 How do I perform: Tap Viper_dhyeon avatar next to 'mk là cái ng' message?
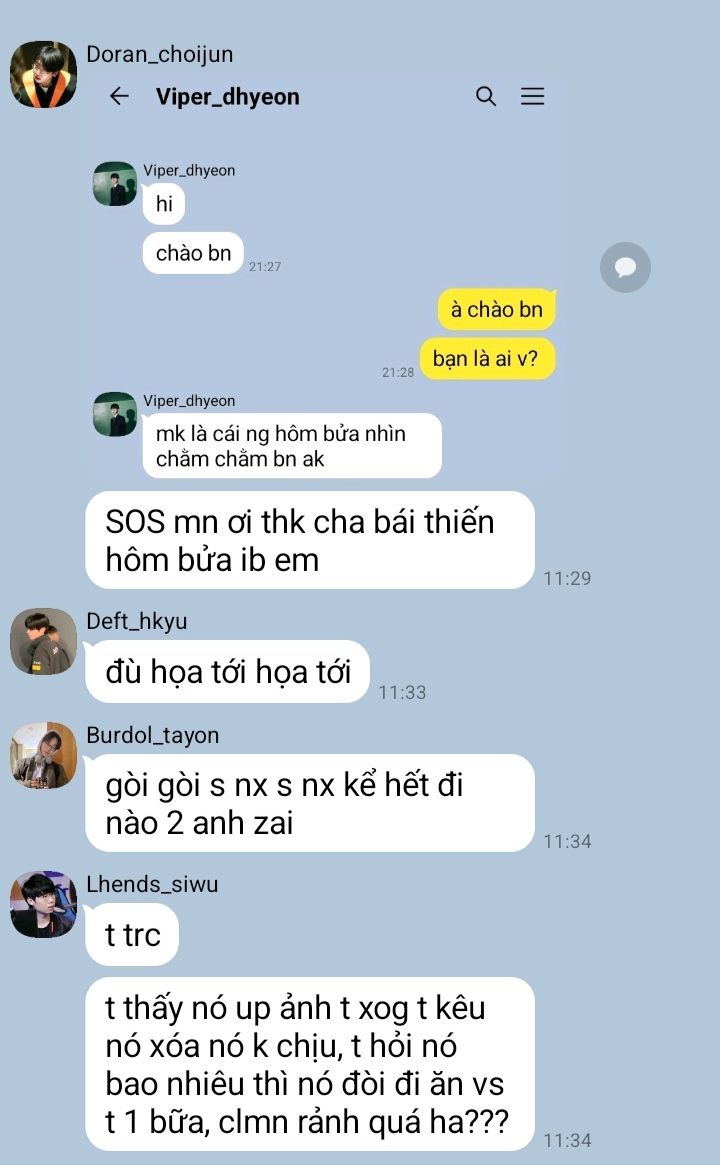[x=114, y=414]
